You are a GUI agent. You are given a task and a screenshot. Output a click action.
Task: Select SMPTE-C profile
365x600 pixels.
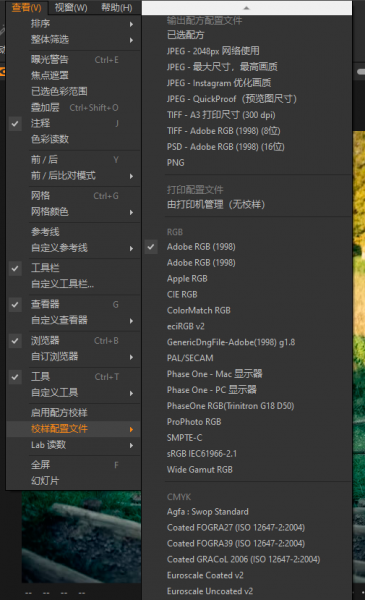[247, 438]
